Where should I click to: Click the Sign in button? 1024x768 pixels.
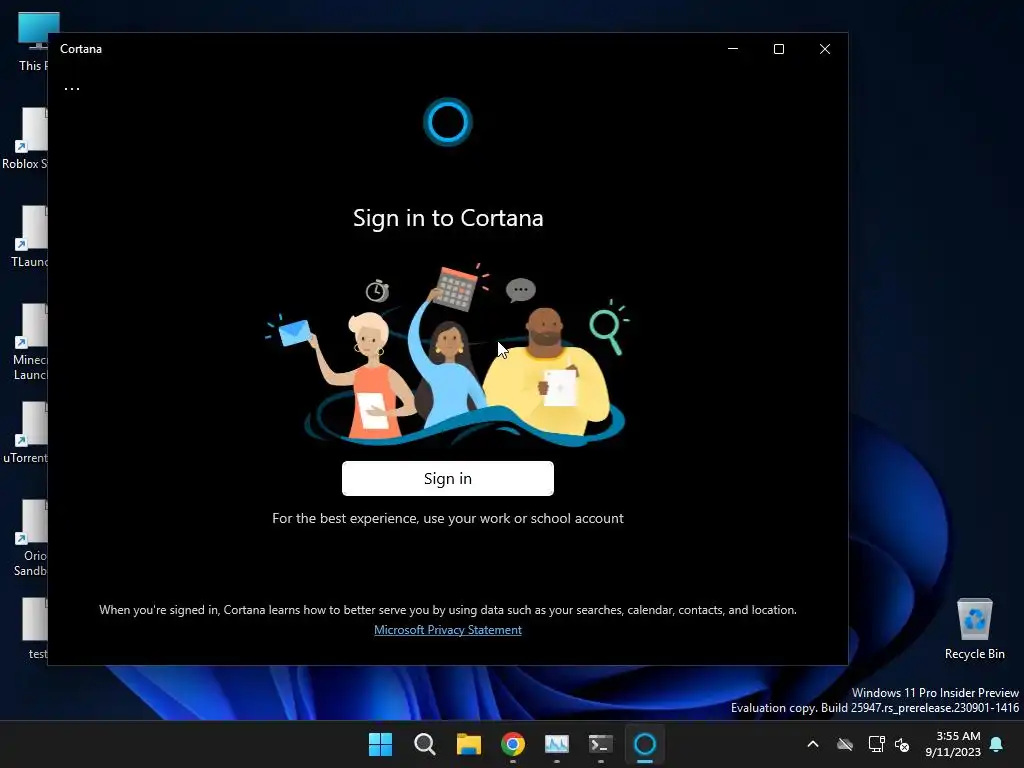(447, 478)
